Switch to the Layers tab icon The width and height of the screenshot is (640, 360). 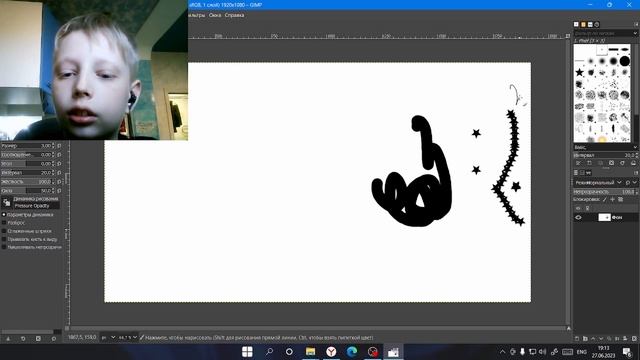click(x=576, y=173)
